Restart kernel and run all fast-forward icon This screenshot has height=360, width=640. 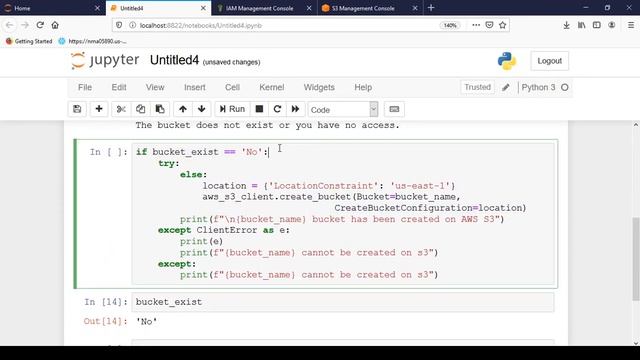coord(296,109)
